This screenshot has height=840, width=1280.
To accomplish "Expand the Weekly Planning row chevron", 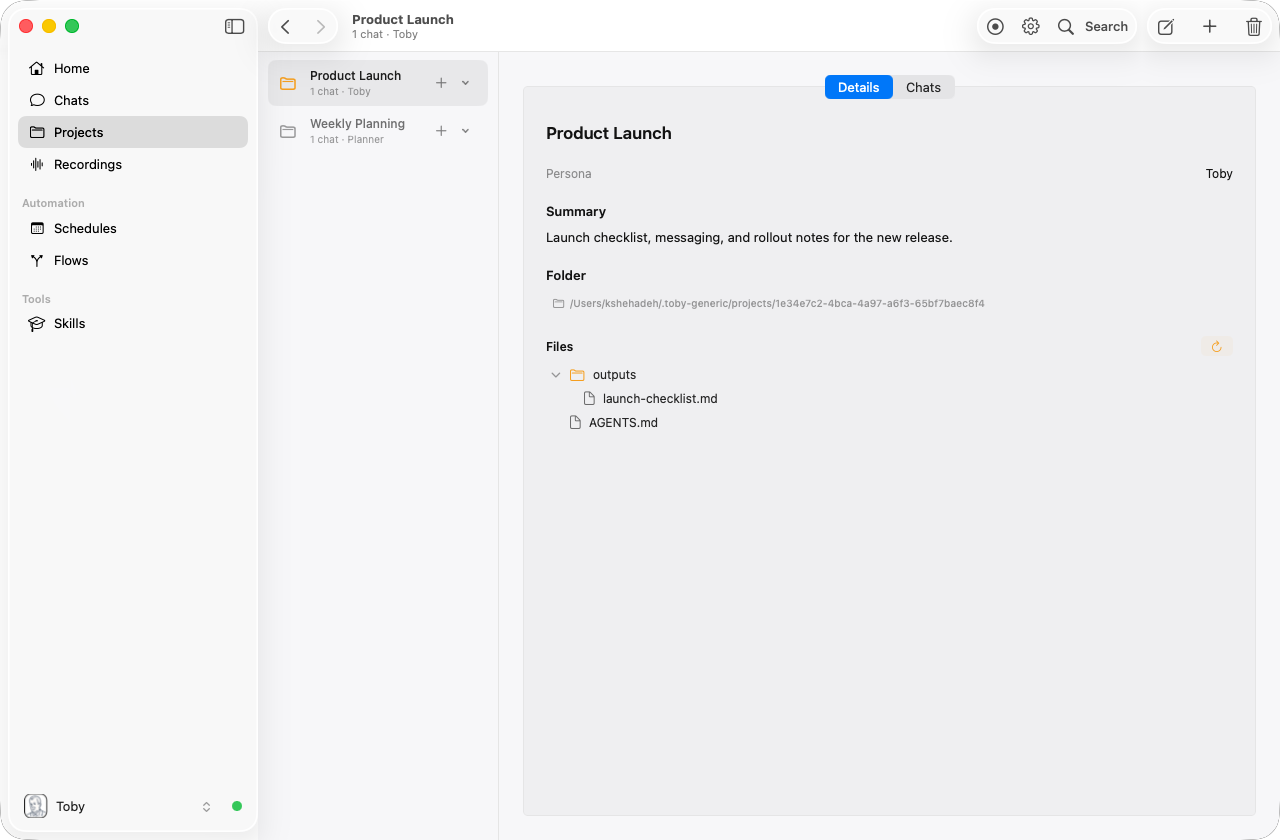I will click(x=465, y=131).
